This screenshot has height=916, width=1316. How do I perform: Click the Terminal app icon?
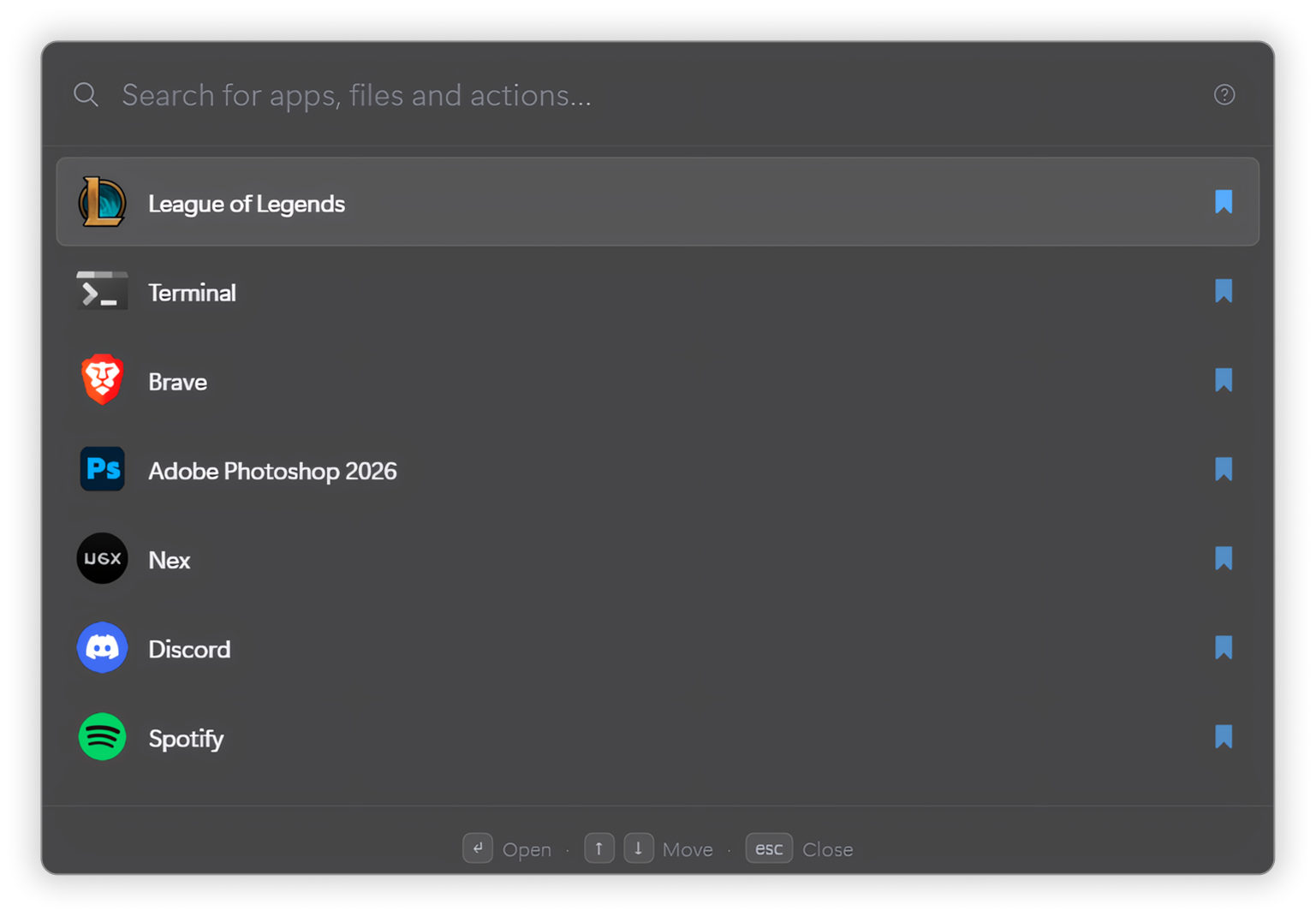pos(102,291)
